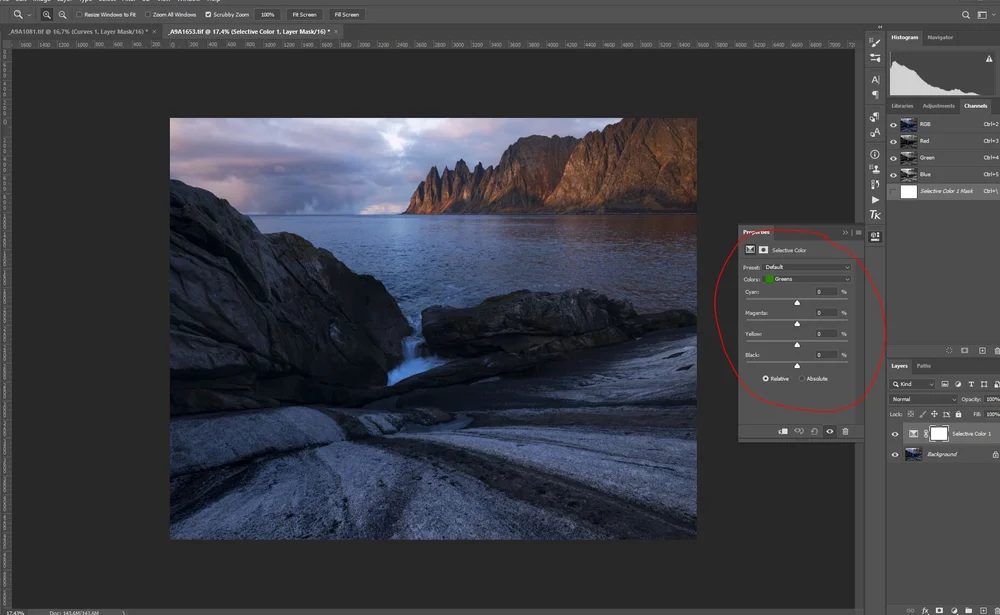Hide the Selective Color 1 layer

point(894,434)
